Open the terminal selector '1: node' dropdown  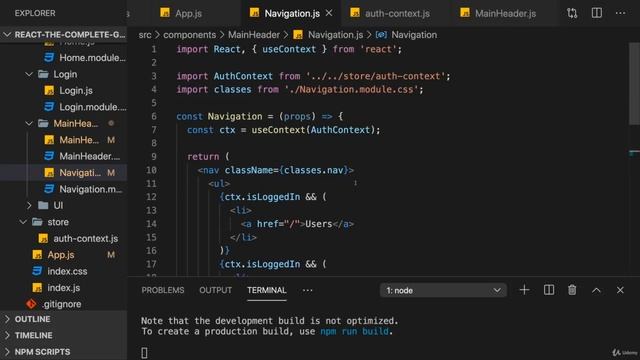tap(443, 290)
